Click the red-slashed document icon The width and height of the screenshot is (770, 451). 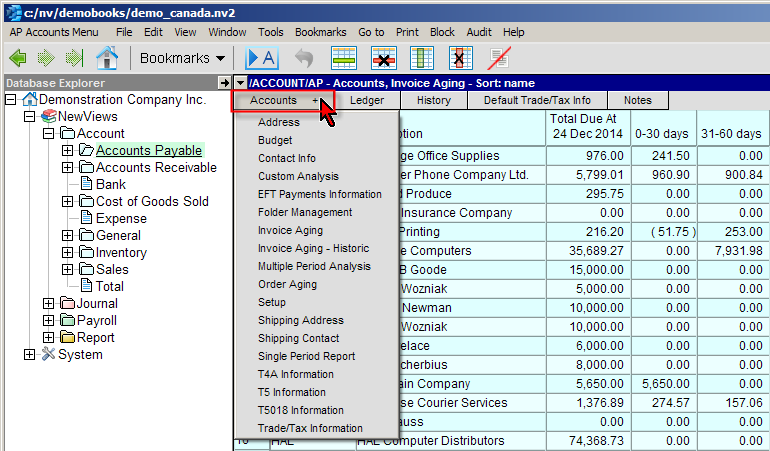499,58
